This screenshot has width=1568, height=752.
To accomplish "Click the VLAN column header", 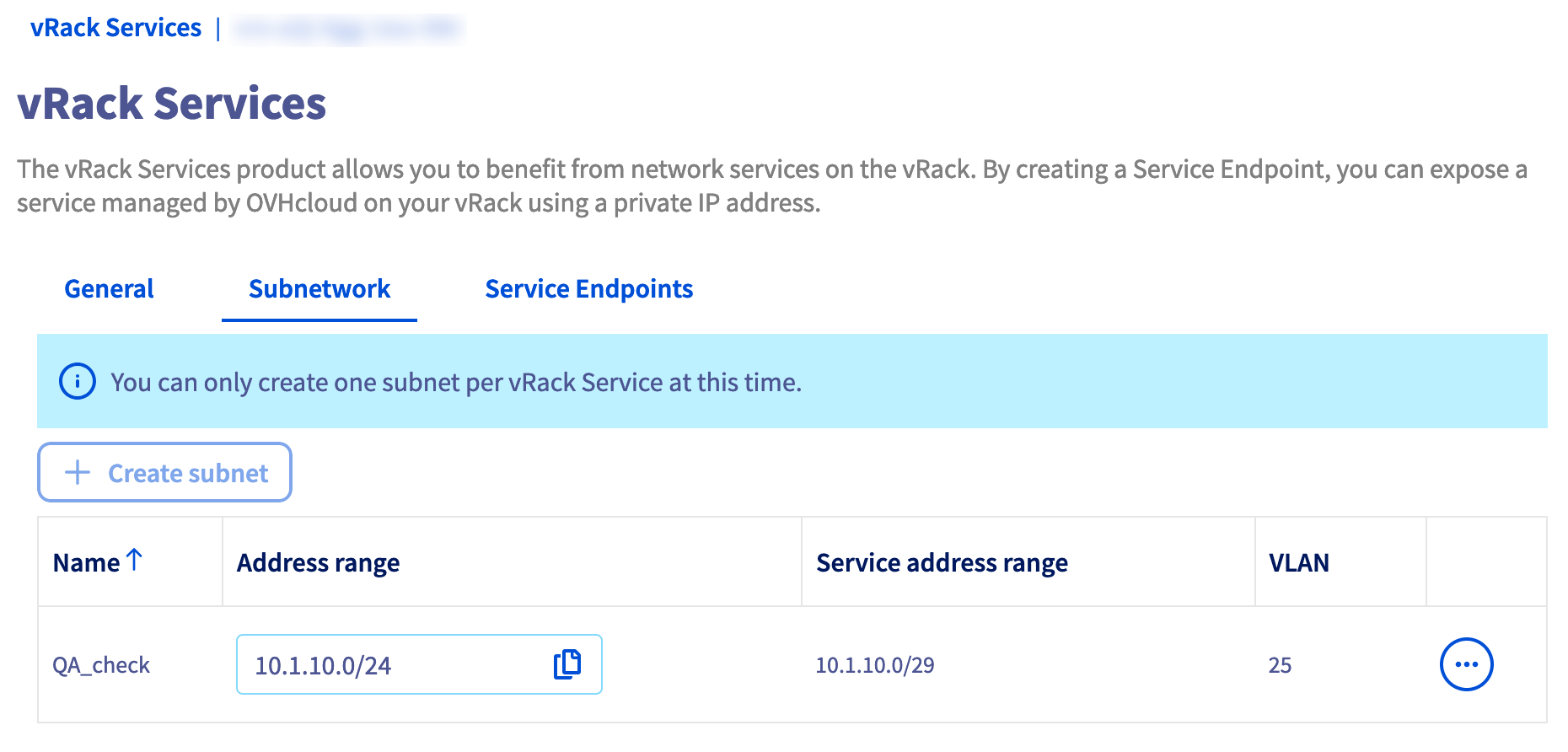I will [1298, 563].
